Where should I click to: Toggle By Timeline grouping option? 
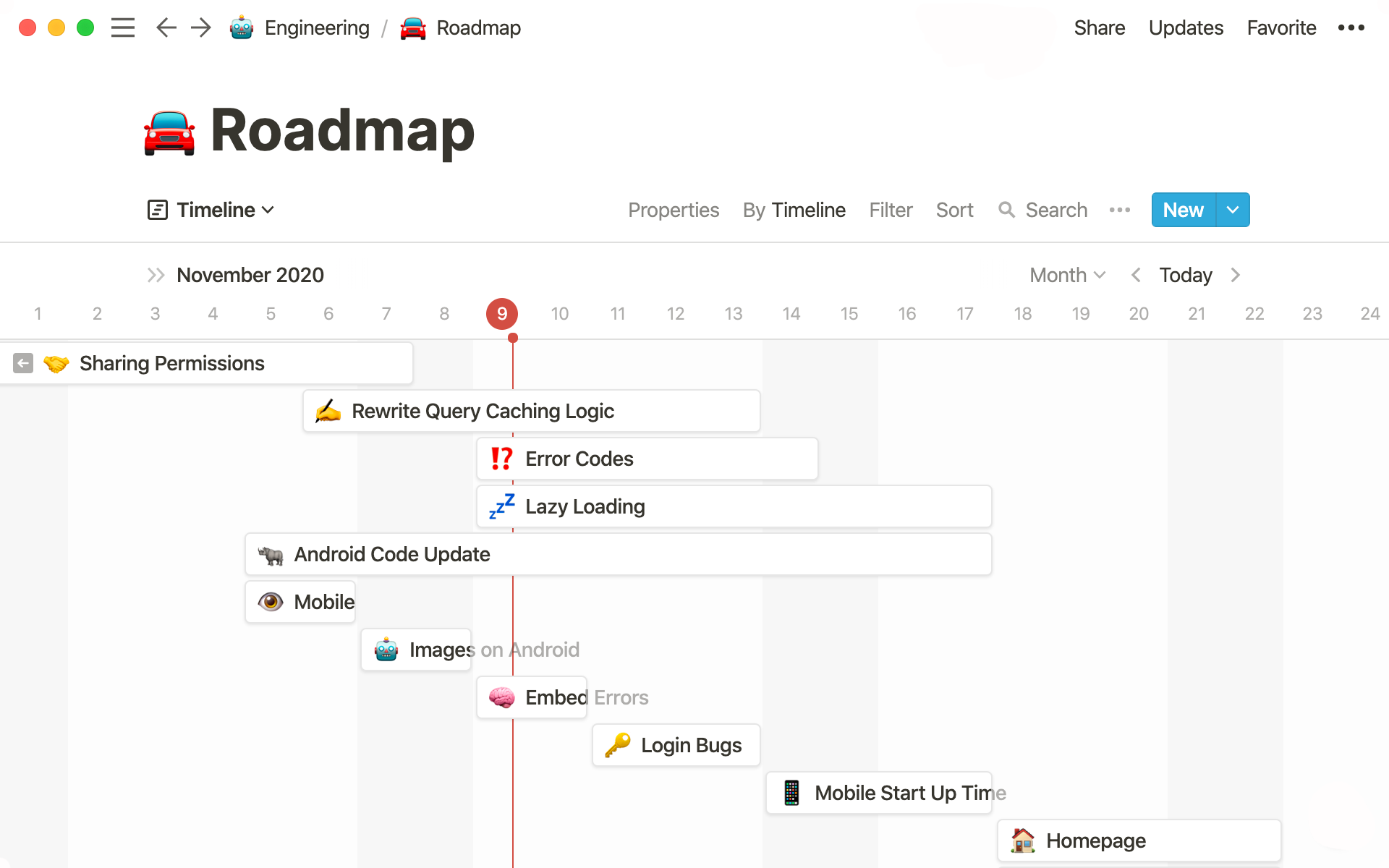tap(794, 210)
